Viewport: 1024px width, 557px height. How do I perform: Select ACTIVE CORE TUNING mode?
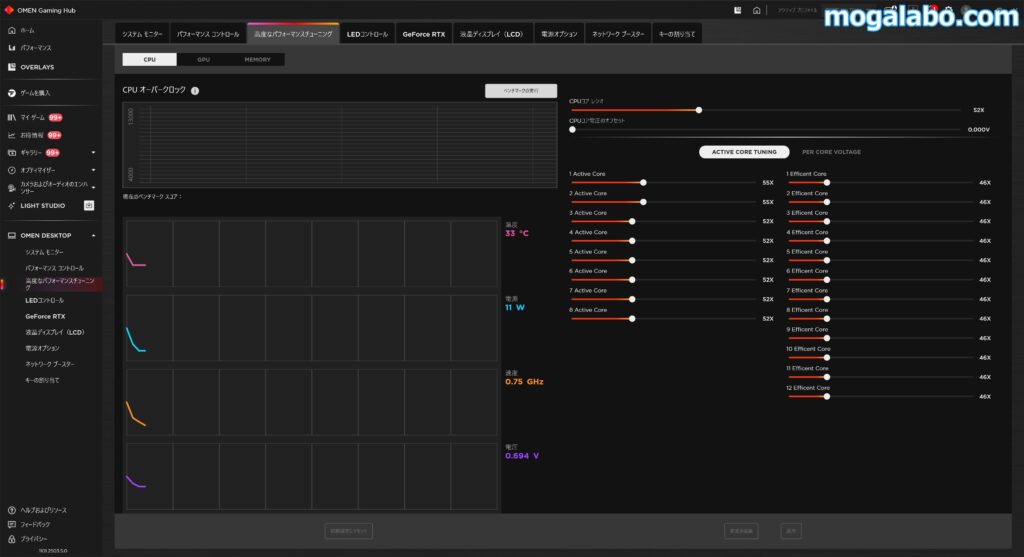point(744,152)
